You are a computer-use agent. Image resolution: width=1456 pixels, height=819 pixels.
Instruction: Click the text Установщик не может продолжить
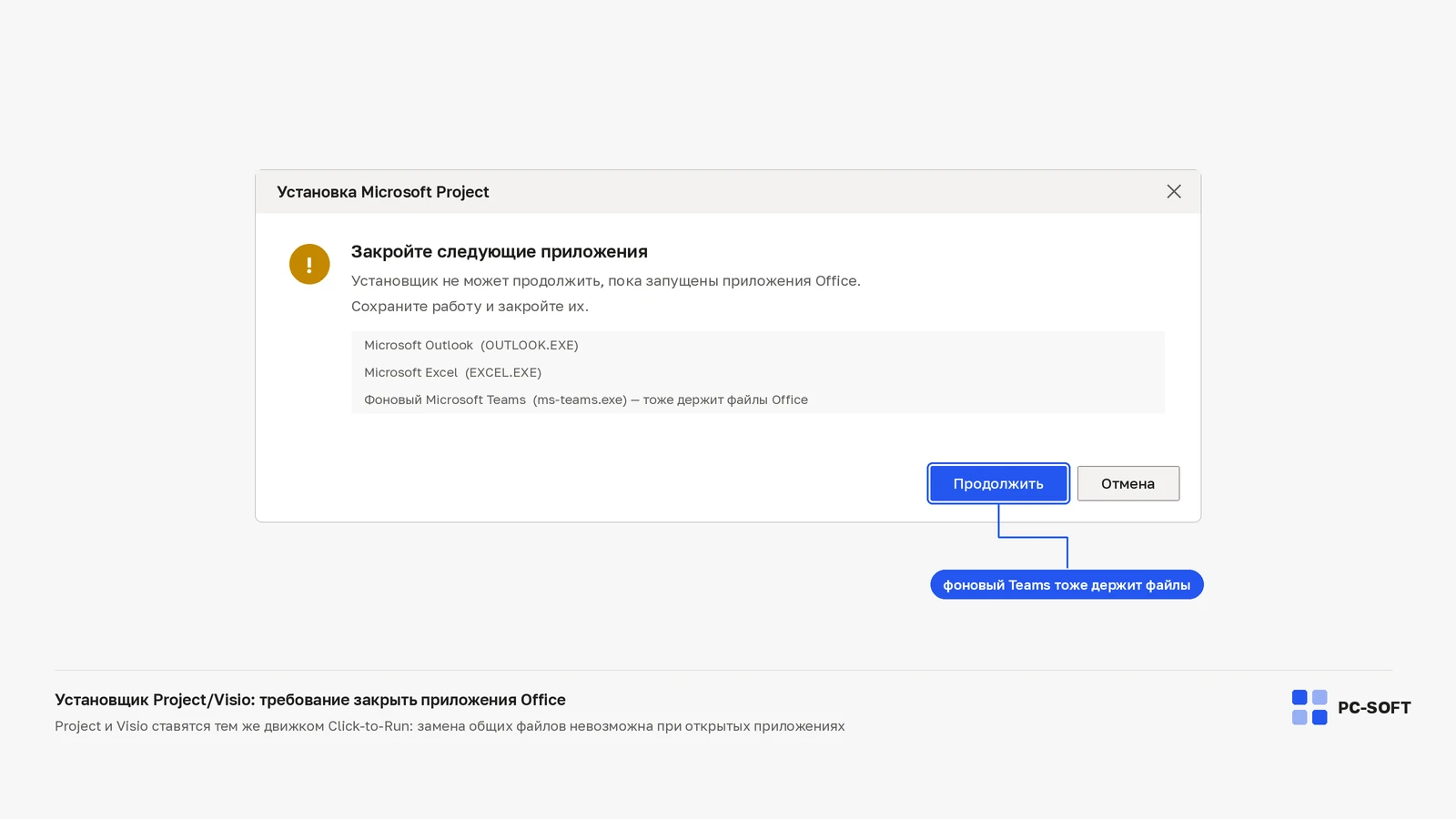click(476, 280)
